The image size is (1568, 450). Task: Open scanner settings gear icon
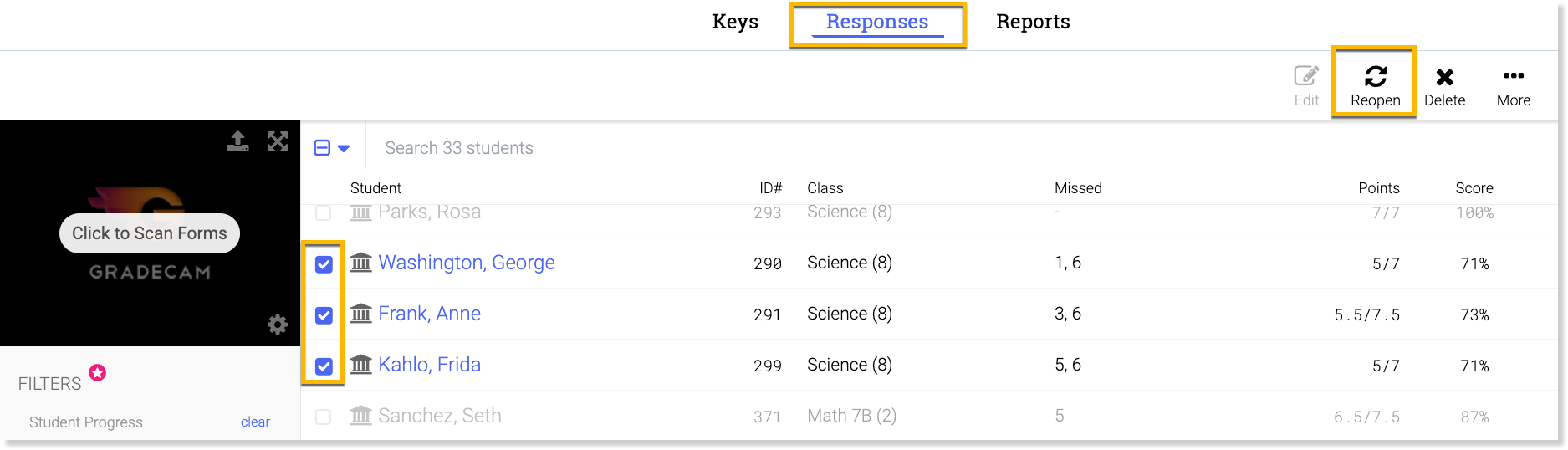277,325
